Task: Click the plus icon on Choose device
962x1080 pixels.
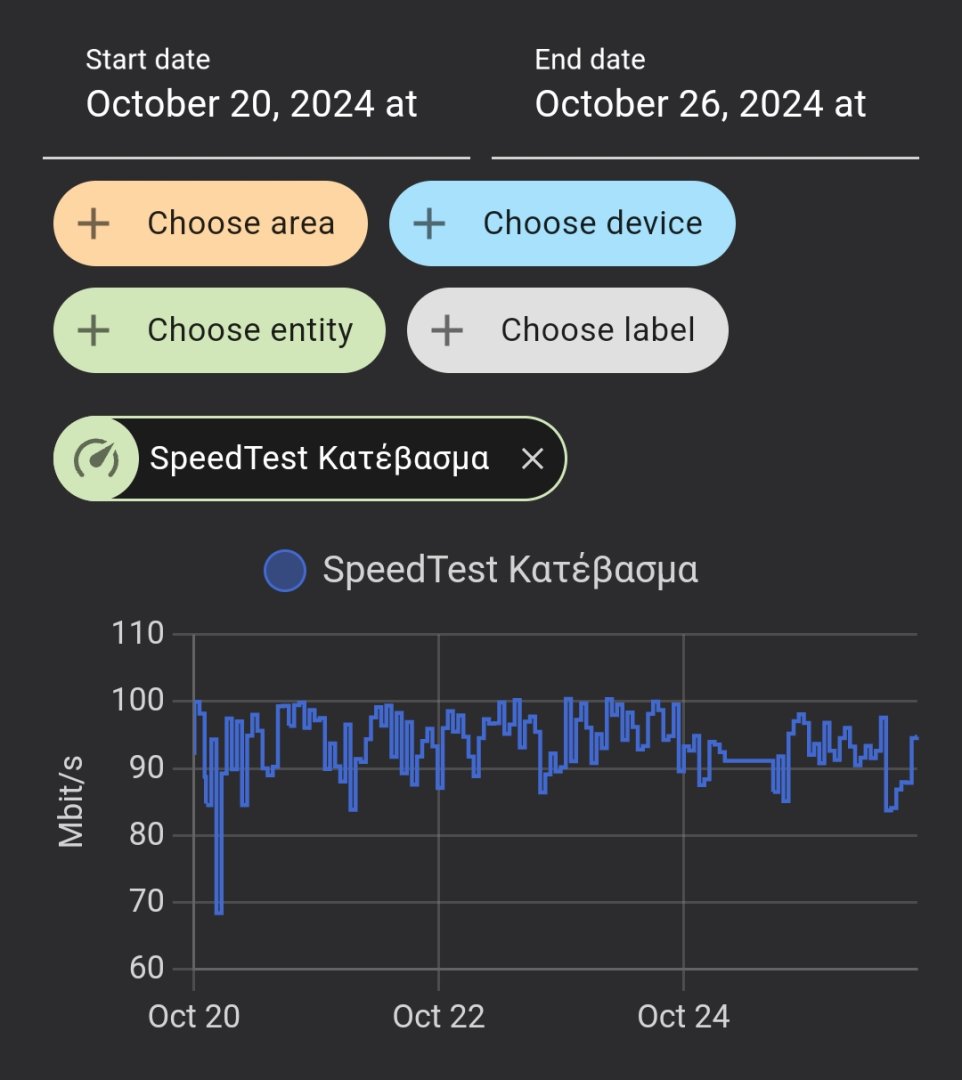Action: click(429, 223)
